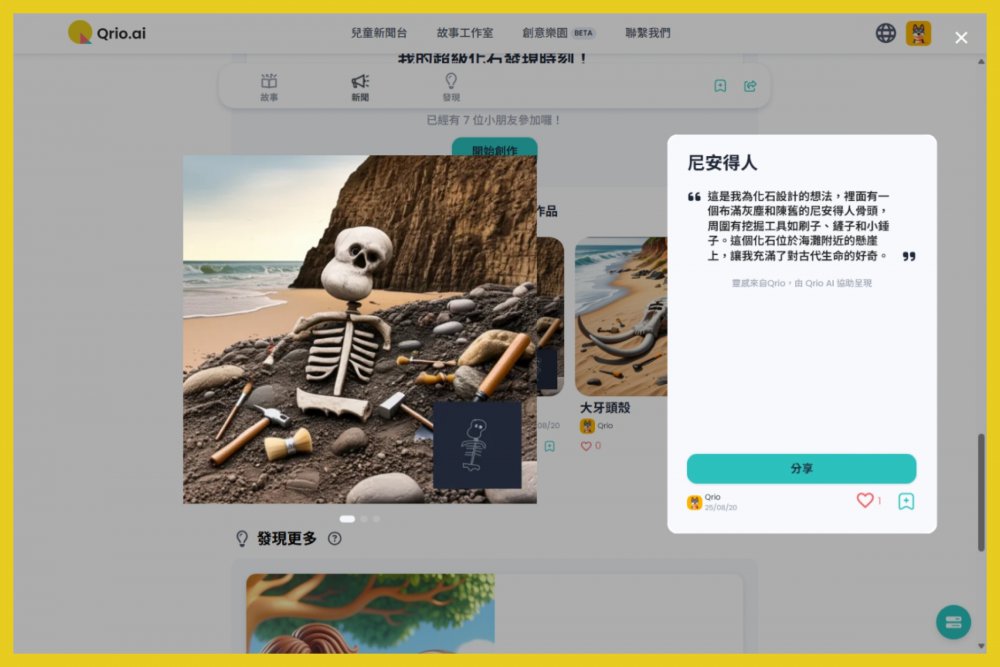The image size is (1000, 667).
Task: Select 聯繫我們 in the top navigation
Action: pyautogui.click(x=648, y=33)
